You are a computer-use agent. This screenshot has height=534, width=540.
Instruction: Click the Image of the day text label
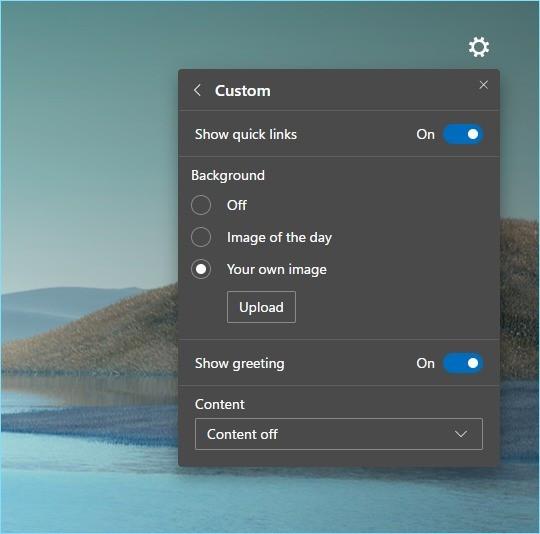[x=279, y=238]
